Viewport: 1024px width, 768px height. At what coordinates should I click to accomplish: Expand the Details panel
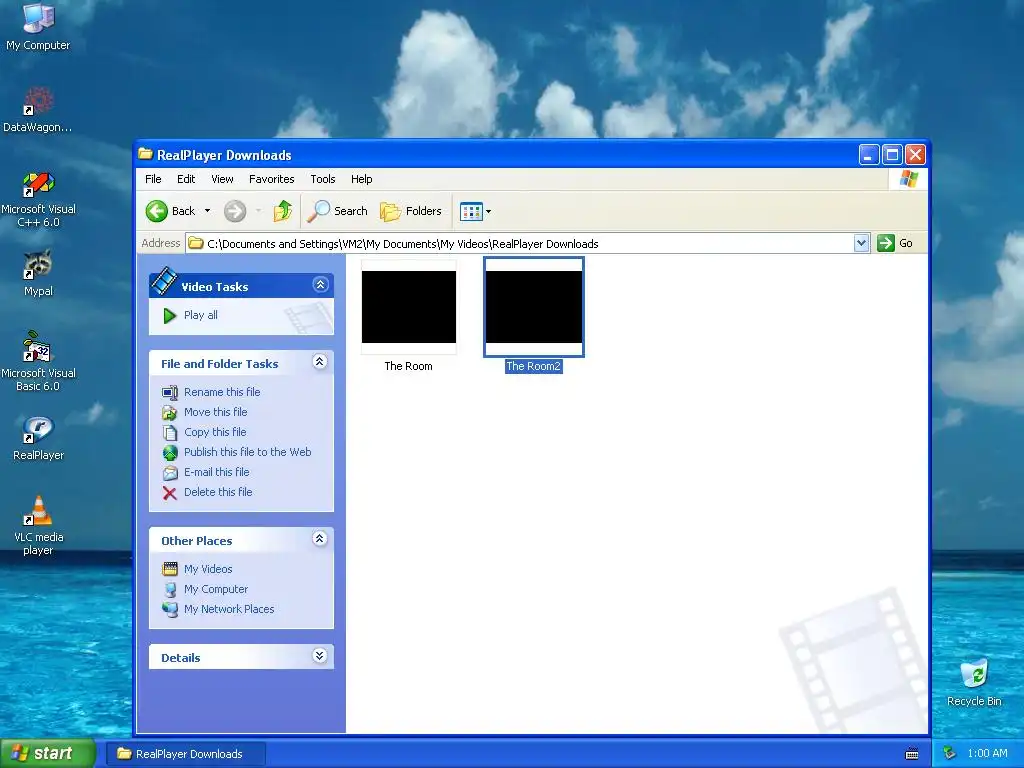click(319, 656)
